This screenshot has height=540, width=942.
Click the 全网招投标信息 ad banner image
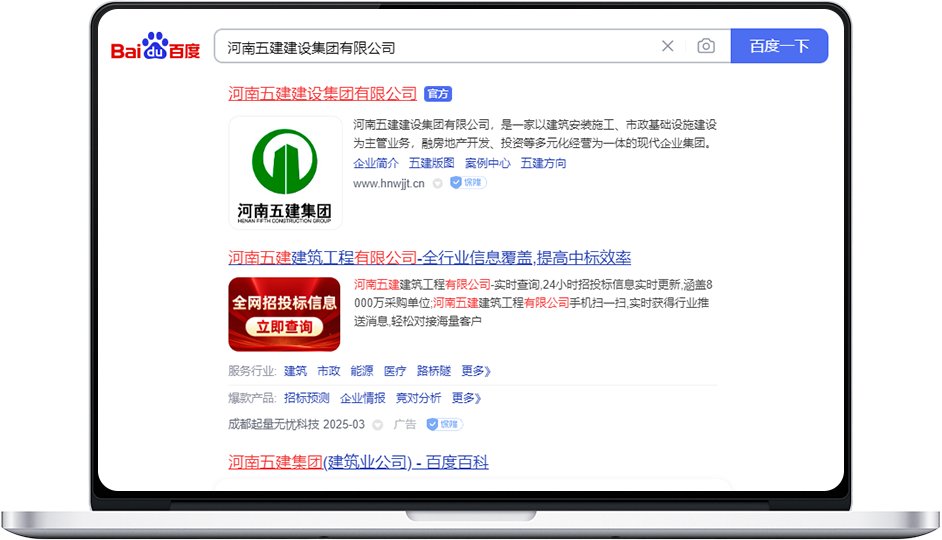[284, 314]
